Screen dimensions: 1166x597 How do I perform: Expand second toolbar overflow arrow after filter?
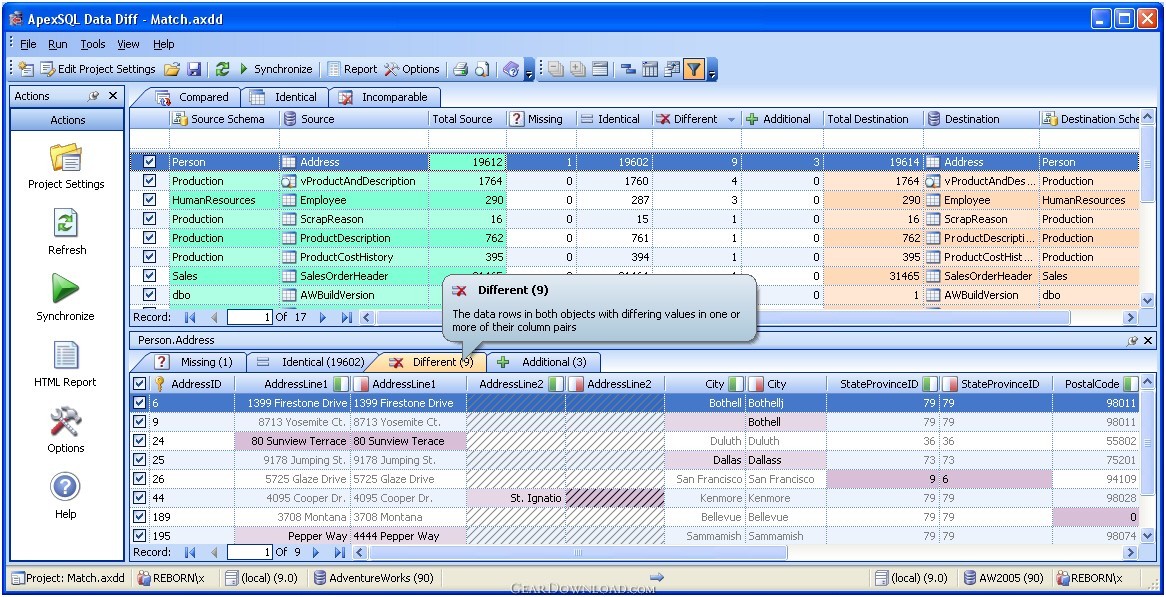pyautogui.click(x=712, y=72)
